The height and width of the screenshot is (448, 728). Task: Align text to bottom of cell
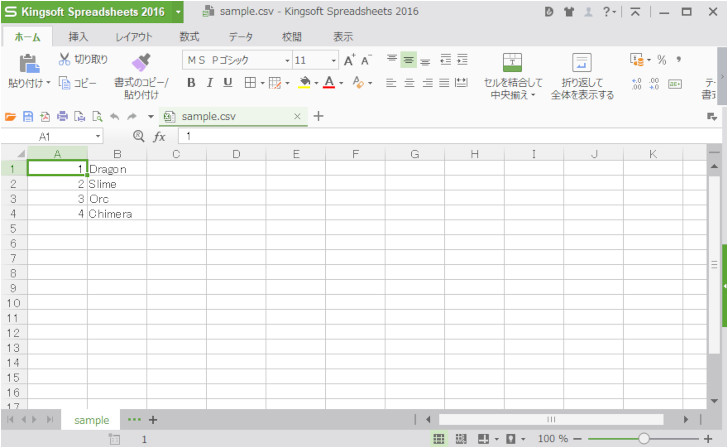(425, 60)
